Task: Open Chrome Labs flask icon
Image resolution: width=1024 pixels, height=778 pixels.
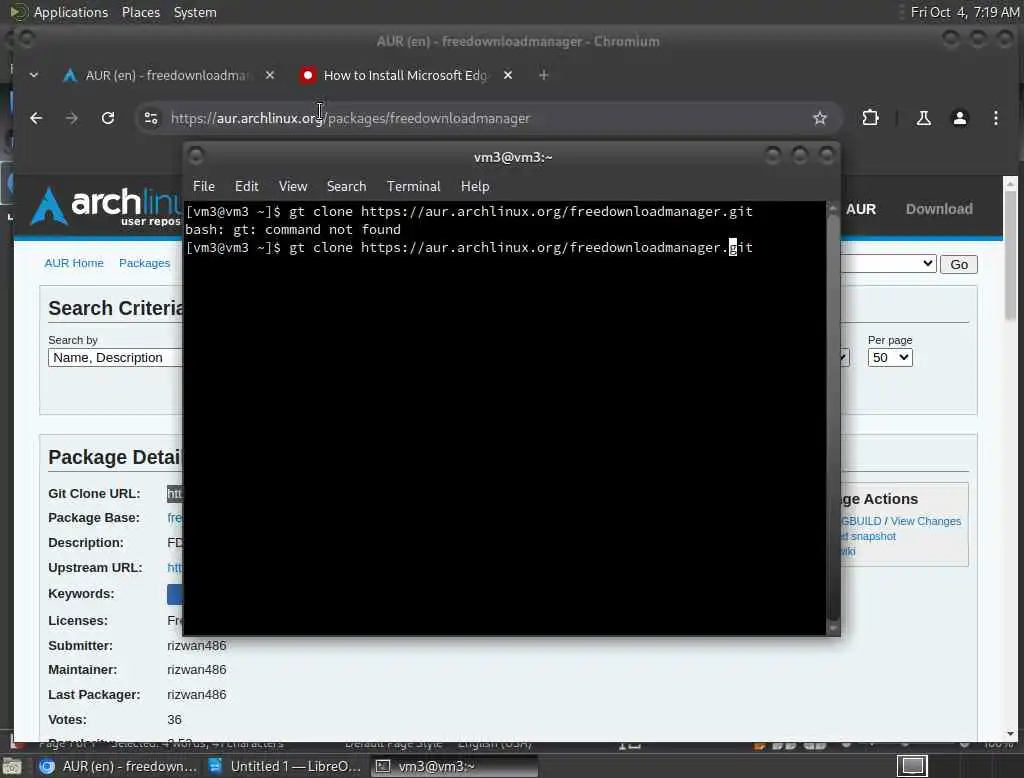Action: [x=923, y=118]
